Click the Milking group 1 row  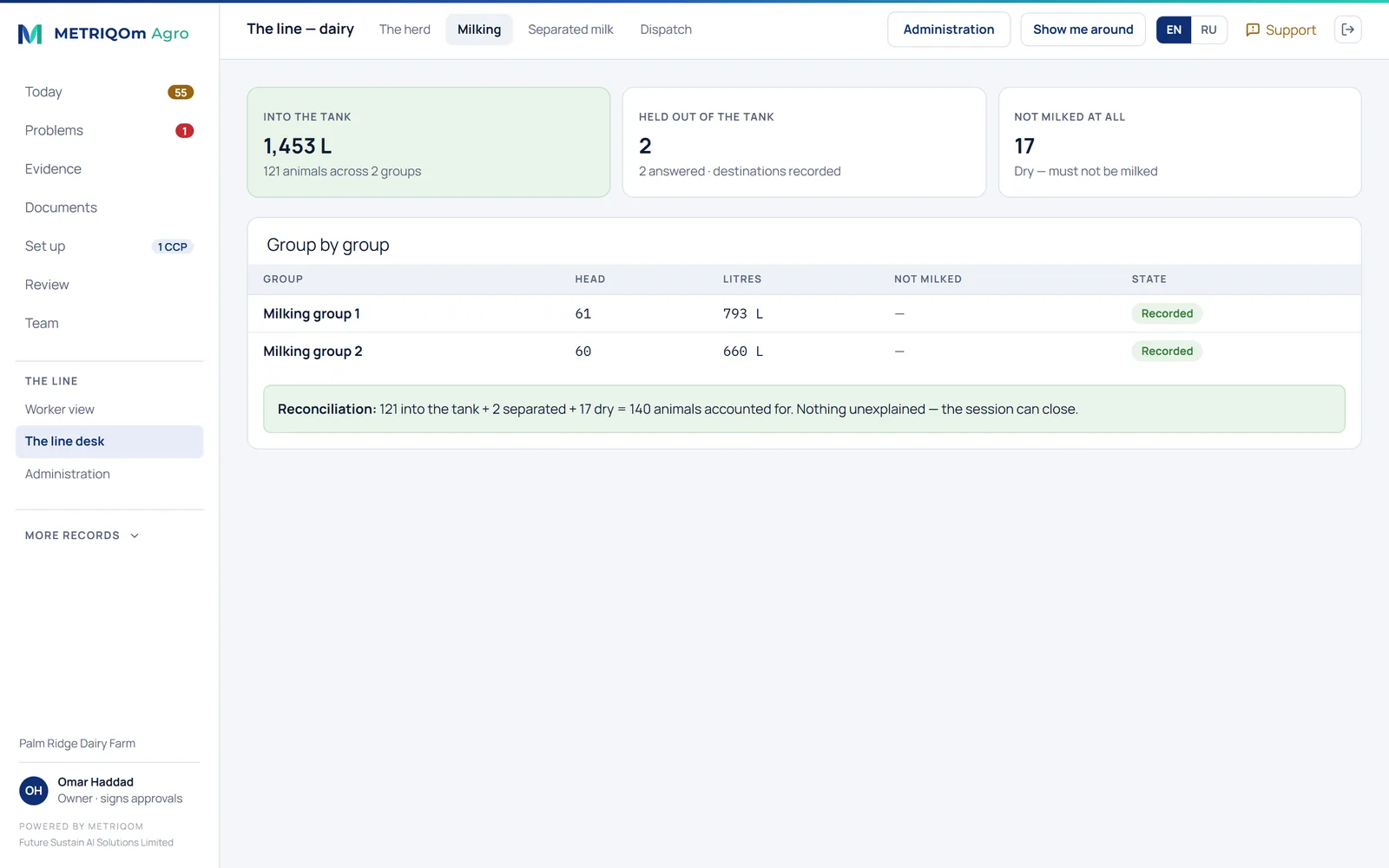(804, 313)
